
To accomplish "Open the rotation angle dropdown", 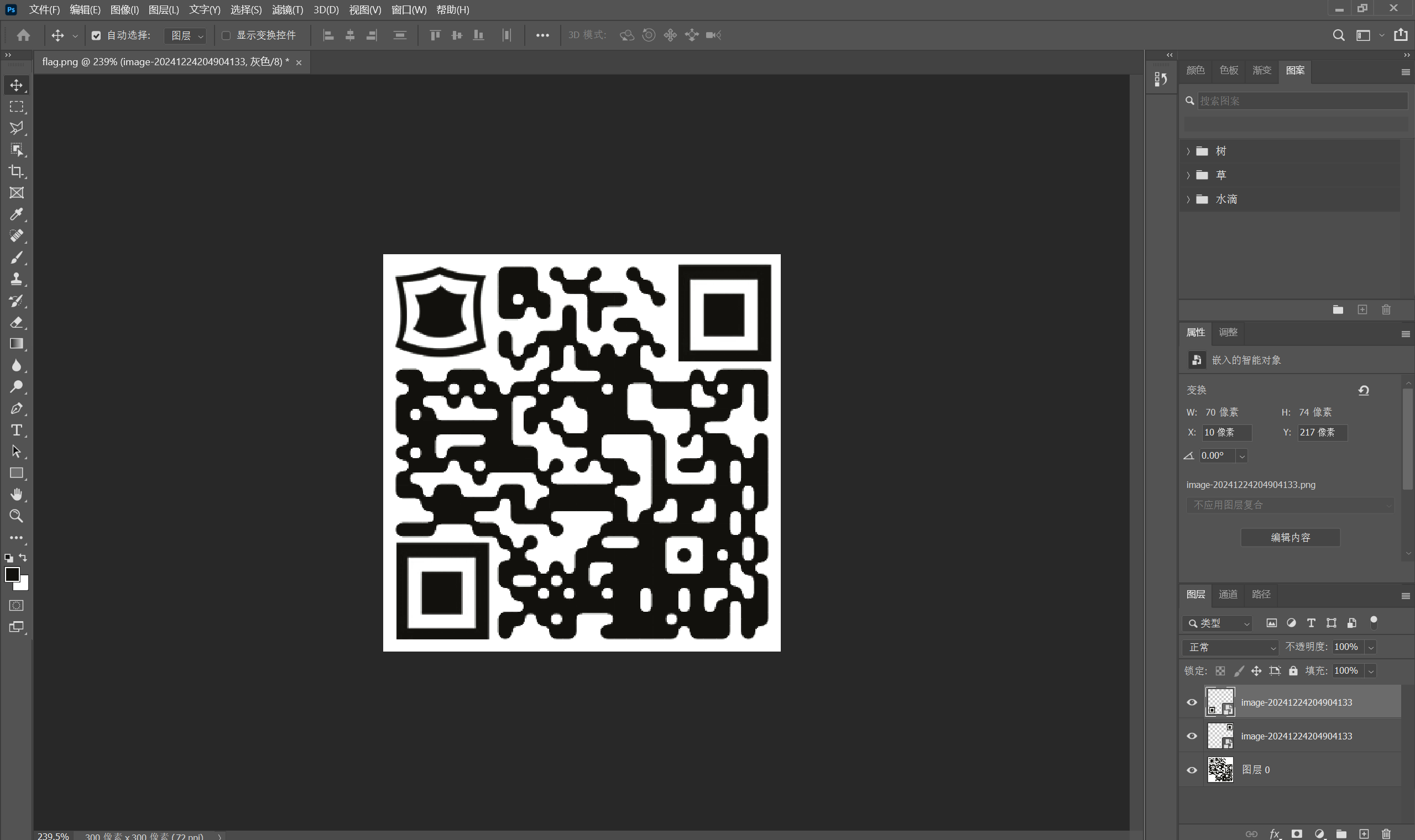I will pyautogui.click(x=1242, y=456).
